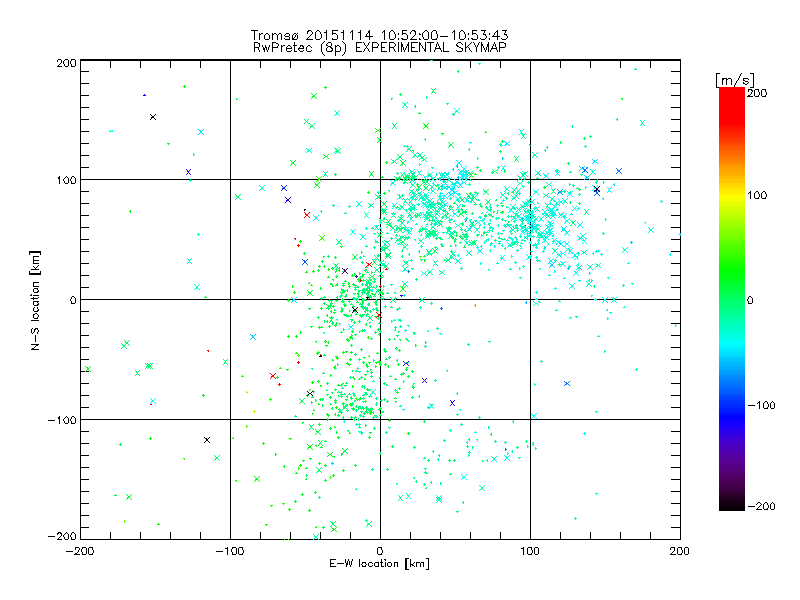The height and width of the screenshot is (600, 800).
Task: Click the colorbar tick label -200
Action: 761,506
